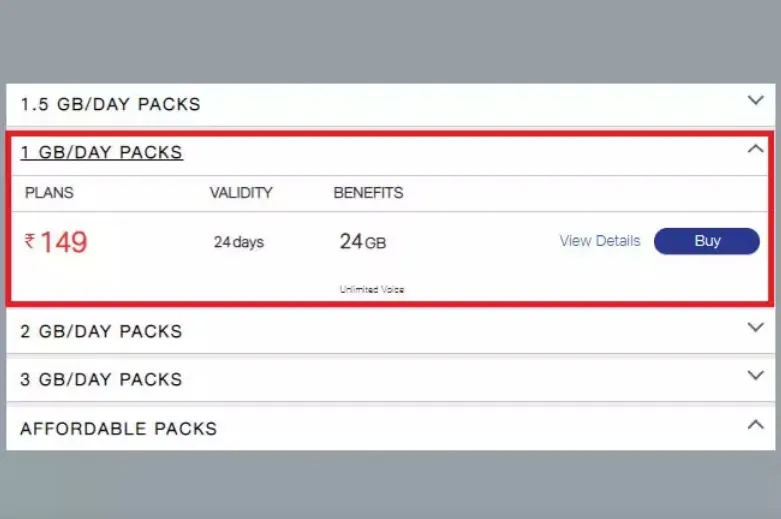Click the 1.5 GB/DAY PACKS heading text
The width and height of the screenshot is (781, 519).
click(x=111, y=104)
